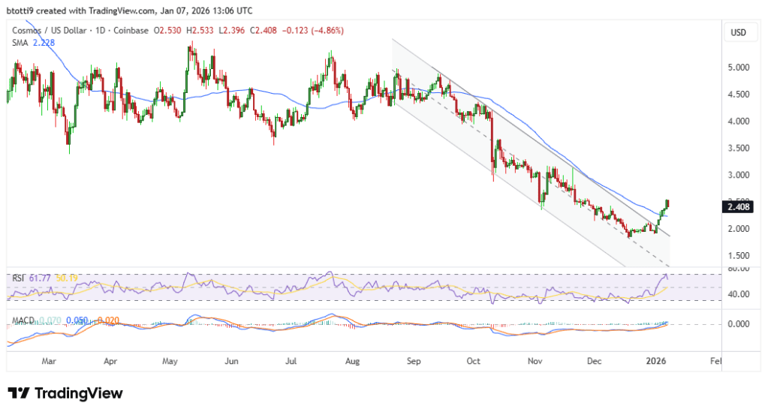Click the latest red candle near 2.408
This screenshot has height=415, width=768.
(x=667, y=203)
